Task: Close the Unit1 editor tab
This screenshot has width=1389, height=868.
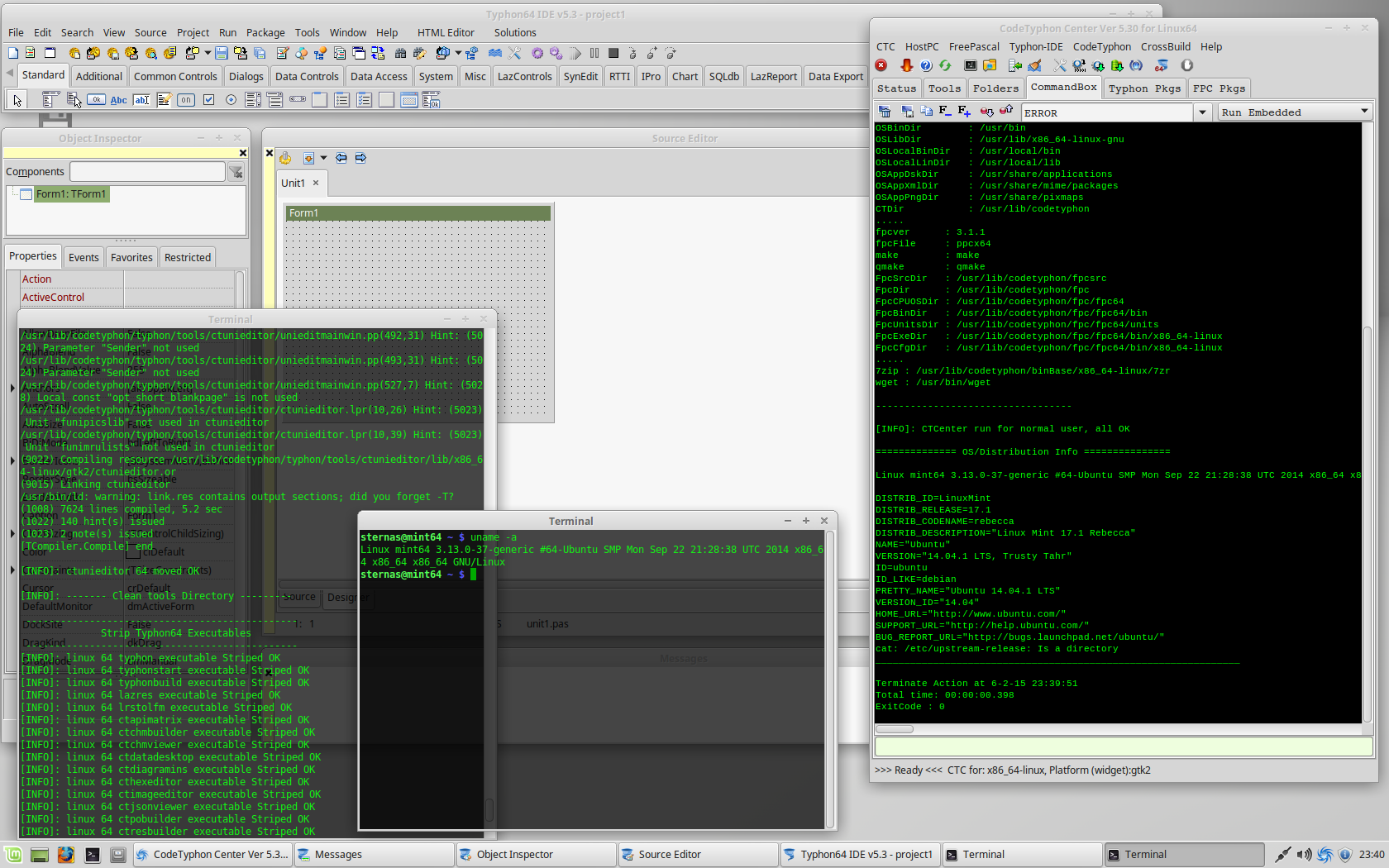Action: (316, 183)
